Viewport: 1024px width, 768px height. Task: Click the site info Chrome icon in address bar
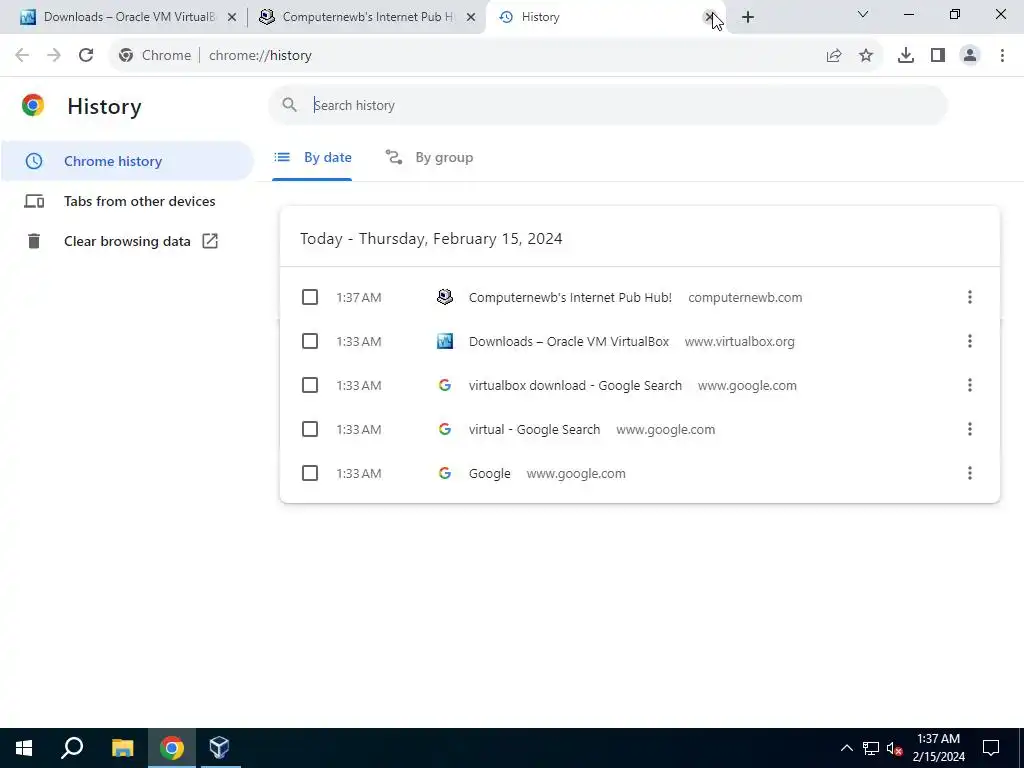126,56
